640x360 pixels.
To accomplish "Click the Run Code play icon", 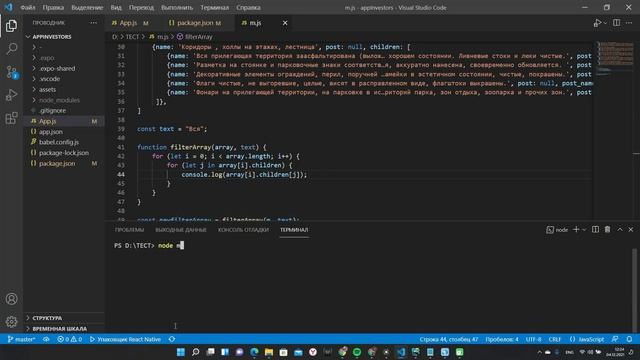I will 597,23.
